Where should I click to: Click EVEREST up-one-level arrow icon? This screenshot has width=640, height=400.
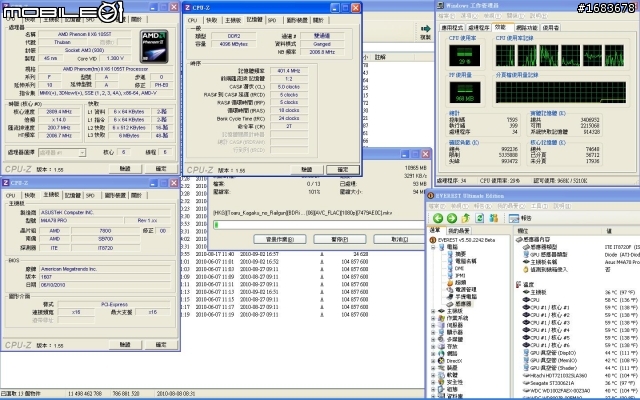pos(466,218)
